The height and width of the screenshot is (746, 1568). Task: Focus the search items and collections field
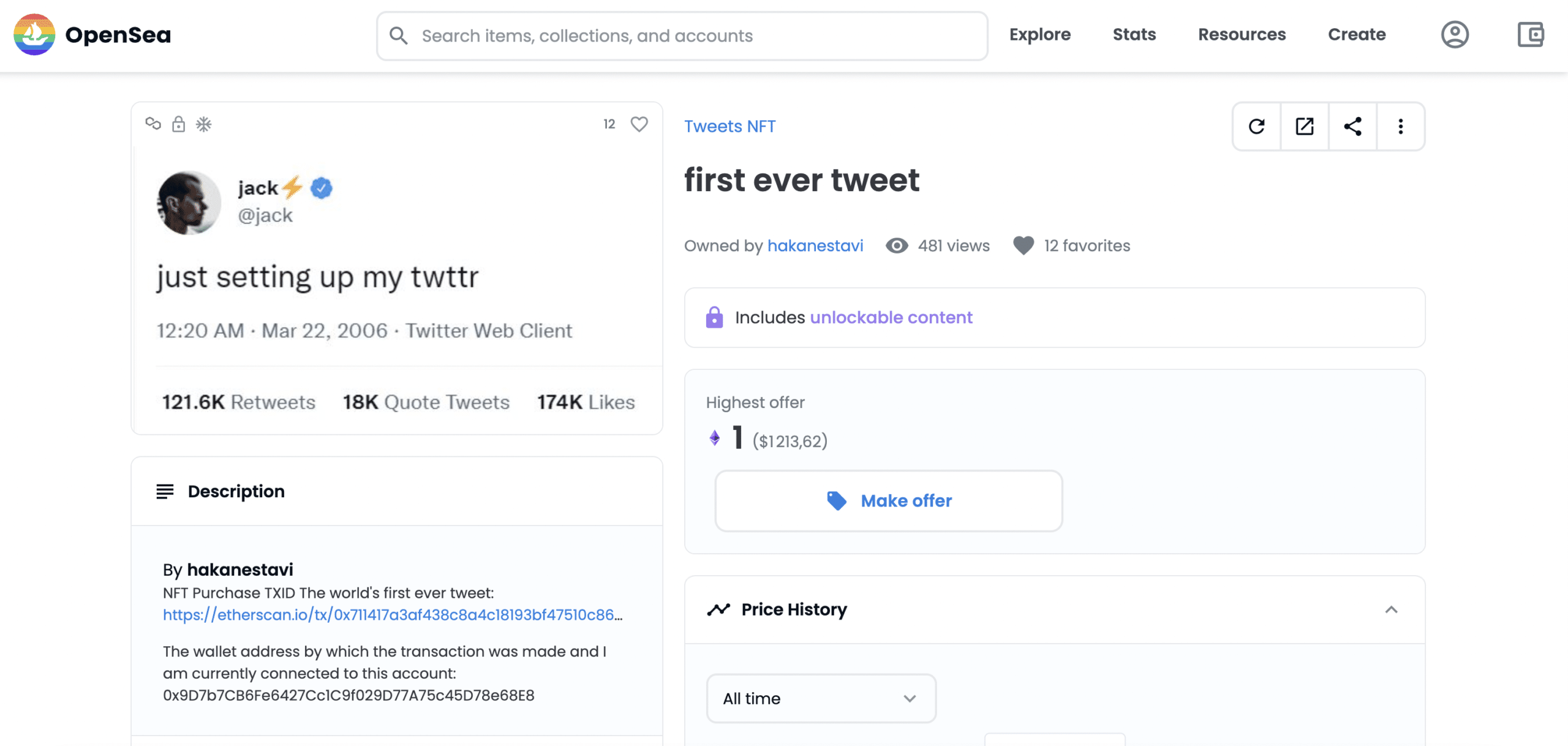(682, 36)
